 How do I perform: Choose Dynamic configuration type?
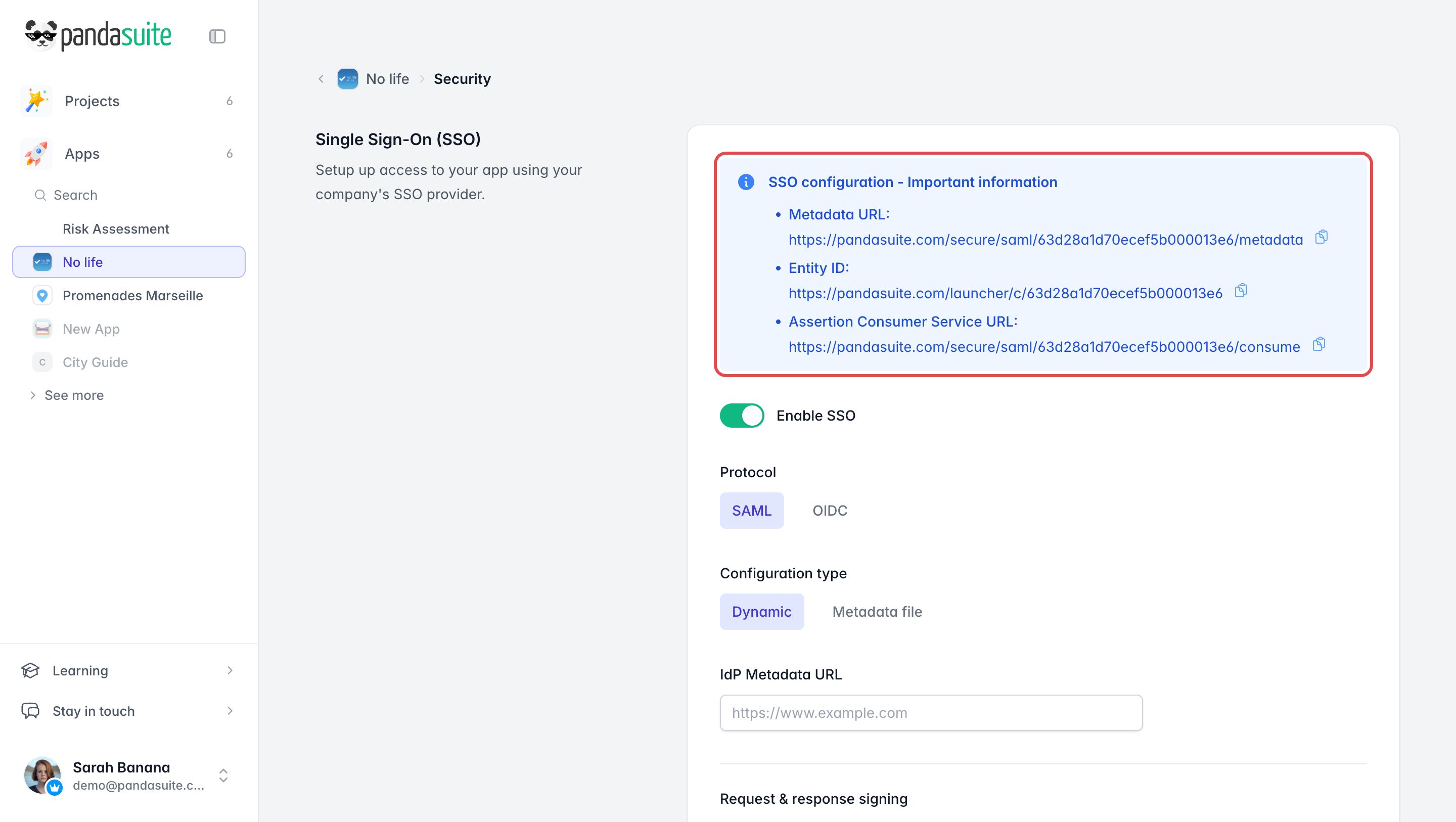click(x=761, y=612)
